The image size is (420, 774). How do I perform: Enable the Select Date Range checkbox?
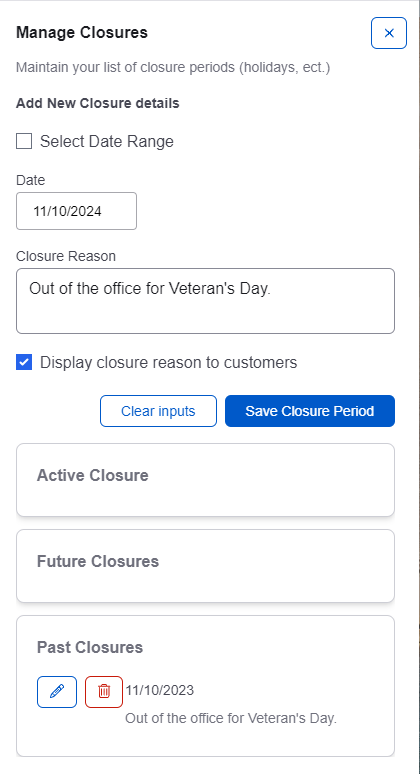24,141
